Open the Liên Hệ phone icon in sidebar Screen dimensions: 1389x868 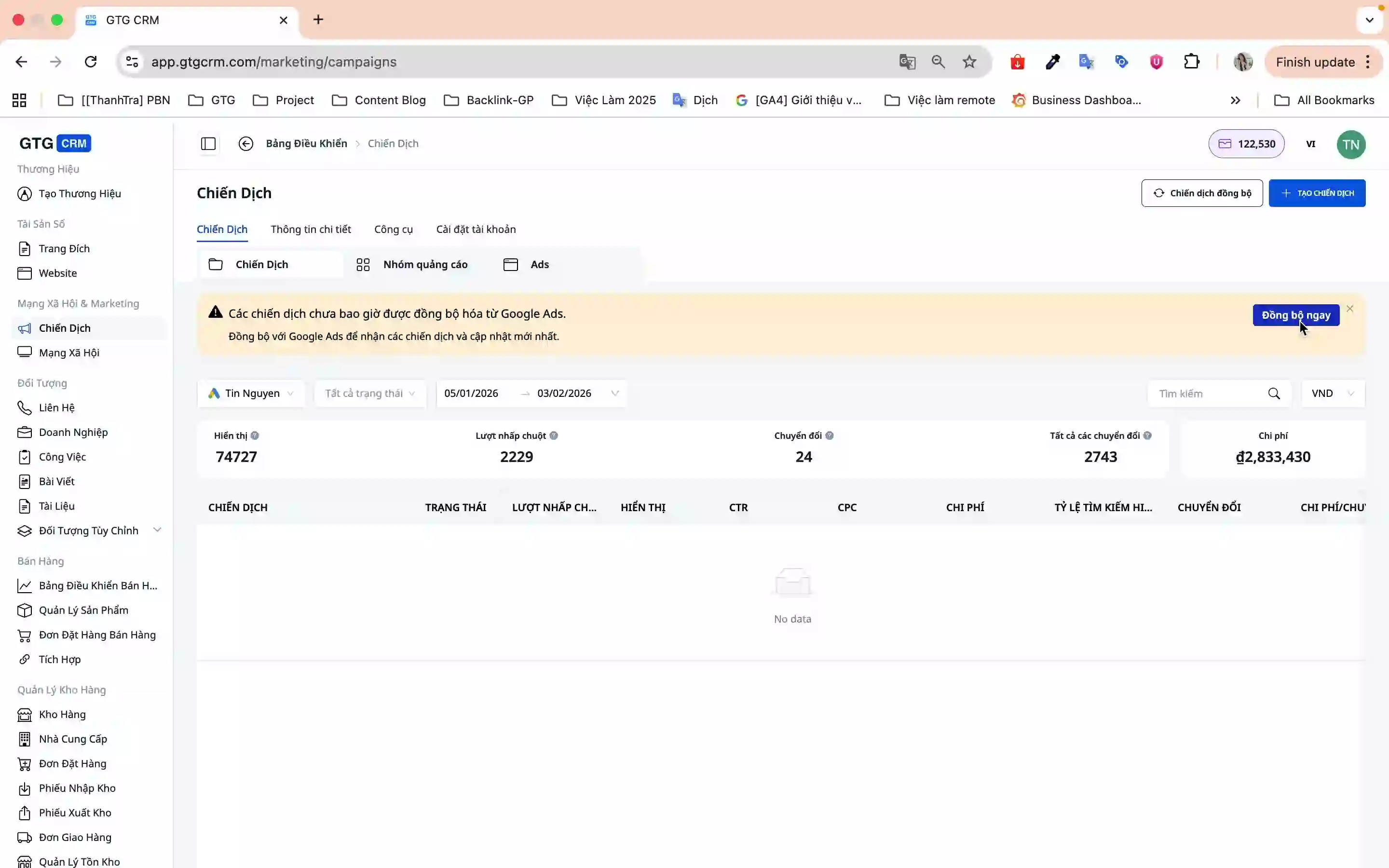[x=24, y=407]
